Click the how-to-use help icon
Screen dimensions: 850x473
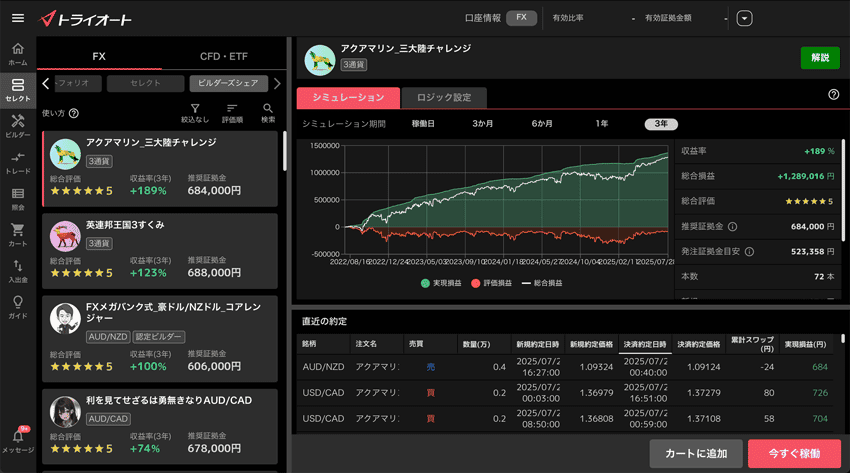(74, 113)
